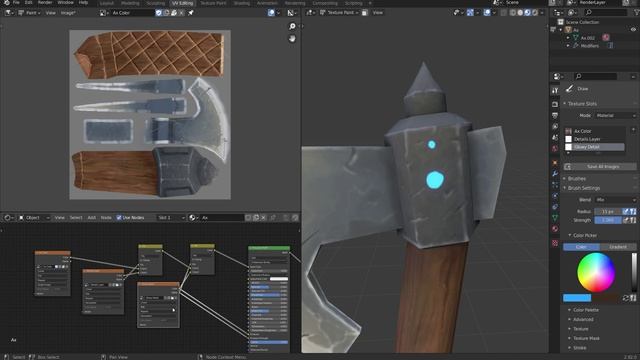The width and height of the screenshot is (640, 360).
Task: Expand the Brushes panel
Action: point(565,179)
